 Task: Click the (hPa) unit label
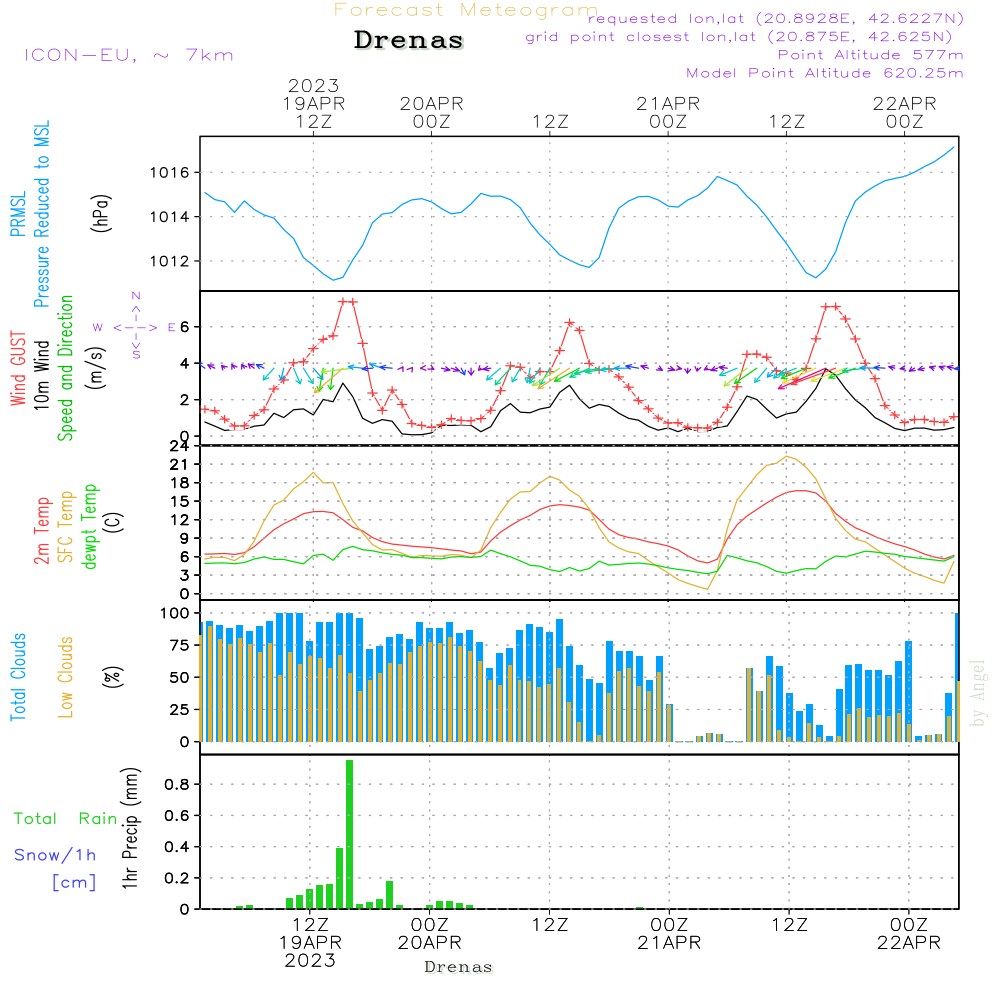click(101, 214)
